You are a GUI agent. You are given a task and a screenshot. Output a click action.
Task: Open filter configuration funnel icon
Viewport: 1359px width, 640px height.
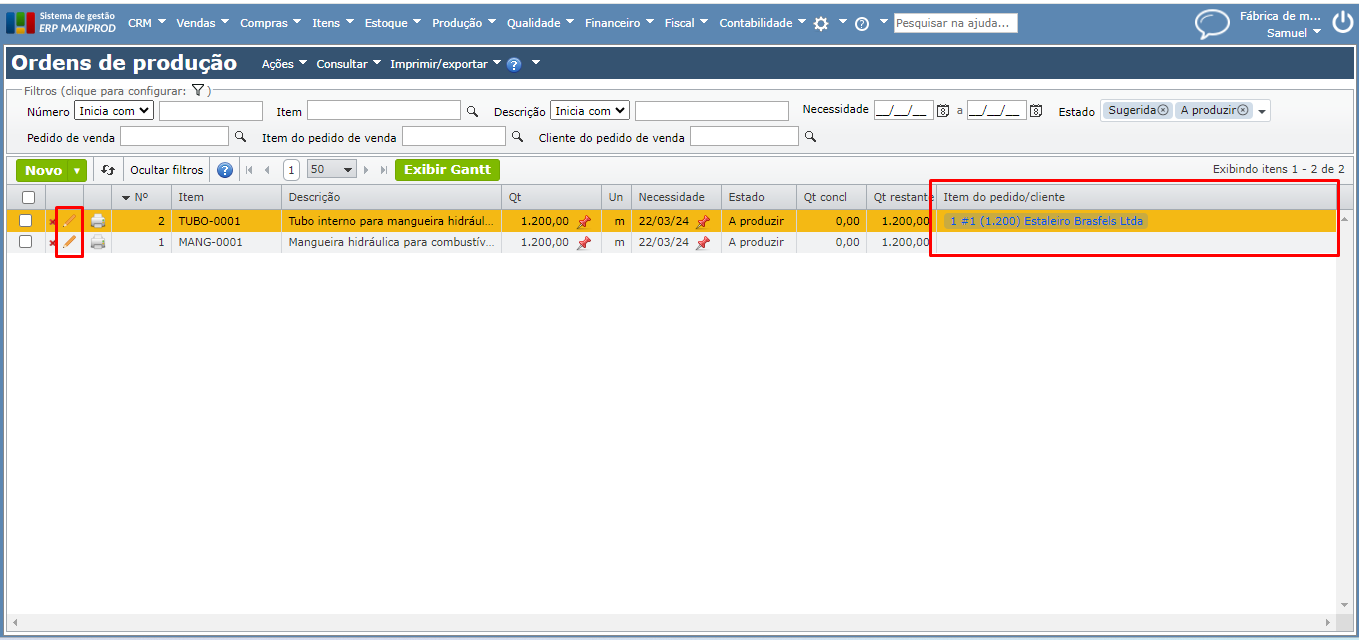click(198, 90)
